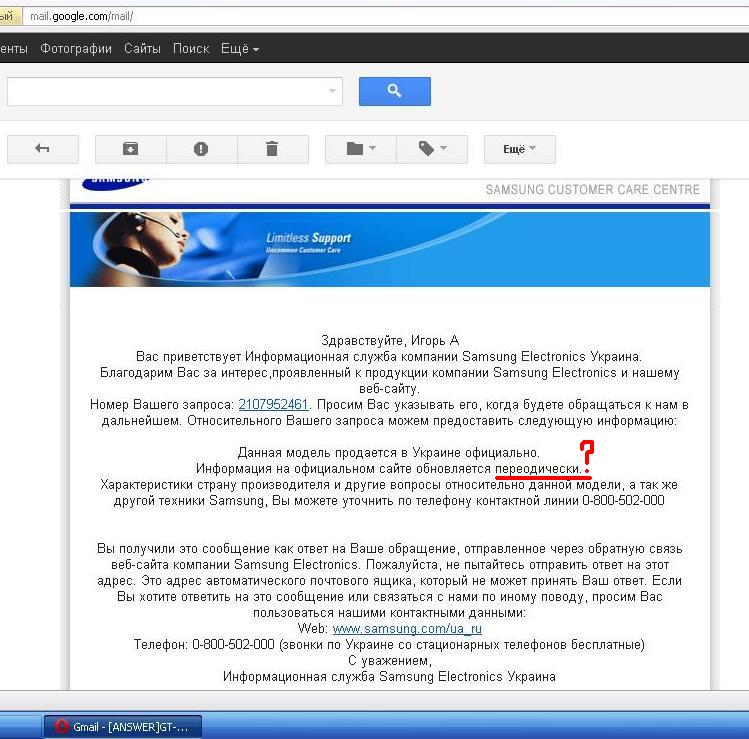Archive this email with the archive icon
The image size is (749, 739).
pyautogui.click(x=130, y=149)
